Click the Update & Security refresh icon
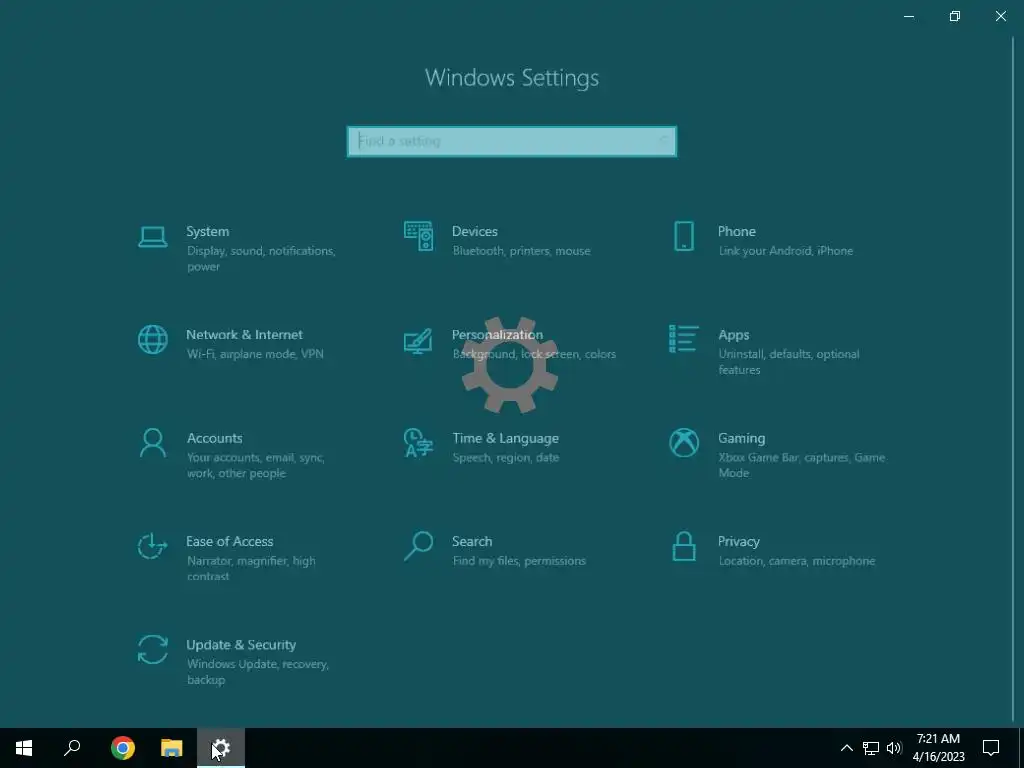 coord(153,650)
